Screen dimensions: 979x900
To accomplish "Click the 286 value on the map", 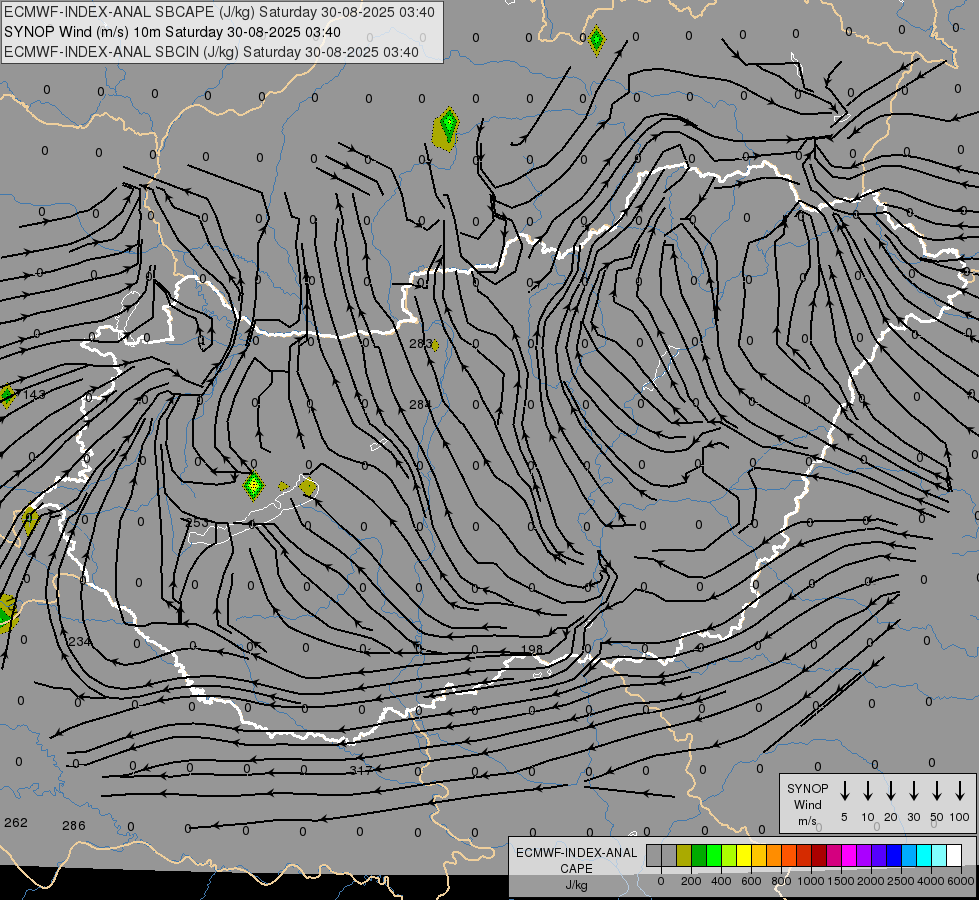I will click(x=74, y=826).
